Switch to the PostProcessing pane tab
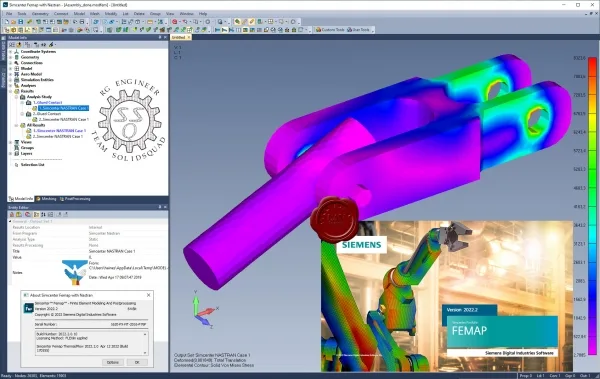Screen dimensions: 600x379 coord(75,199)
